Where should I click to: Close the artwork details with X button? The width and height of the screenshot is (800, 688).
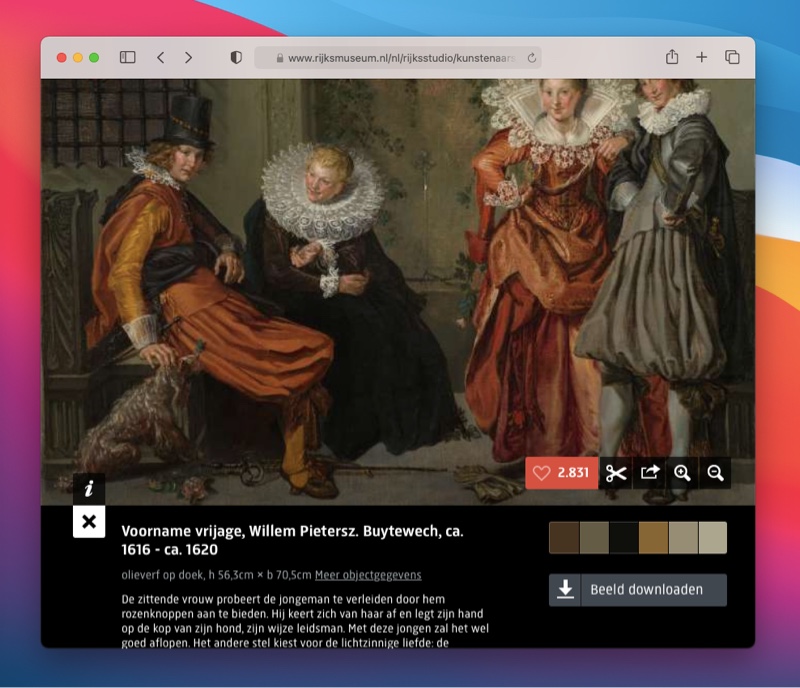(89, 522)
